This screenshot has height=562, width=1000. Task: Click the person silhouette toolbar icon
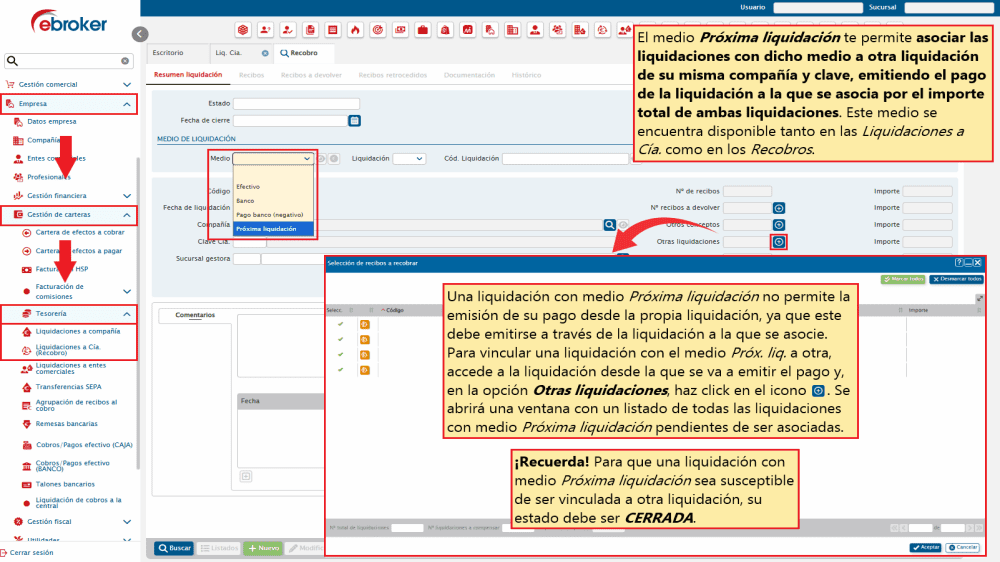click(534, 30)
